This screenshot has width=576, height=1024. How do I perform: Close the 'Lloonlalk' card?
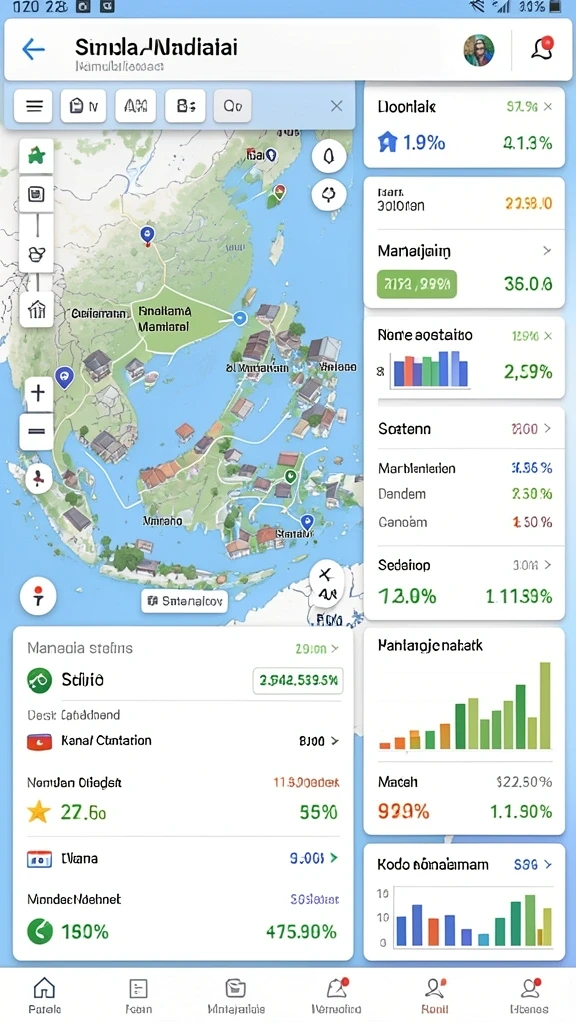pos(548,106)
